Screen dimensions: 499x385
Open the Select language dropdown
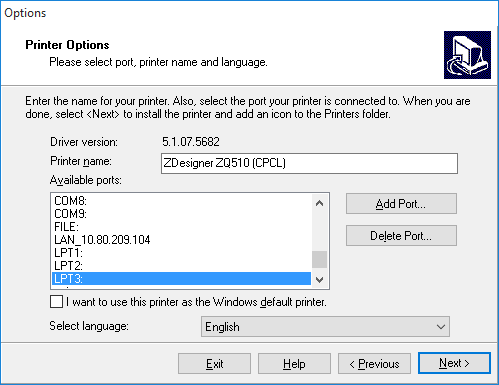pos(325,327)
